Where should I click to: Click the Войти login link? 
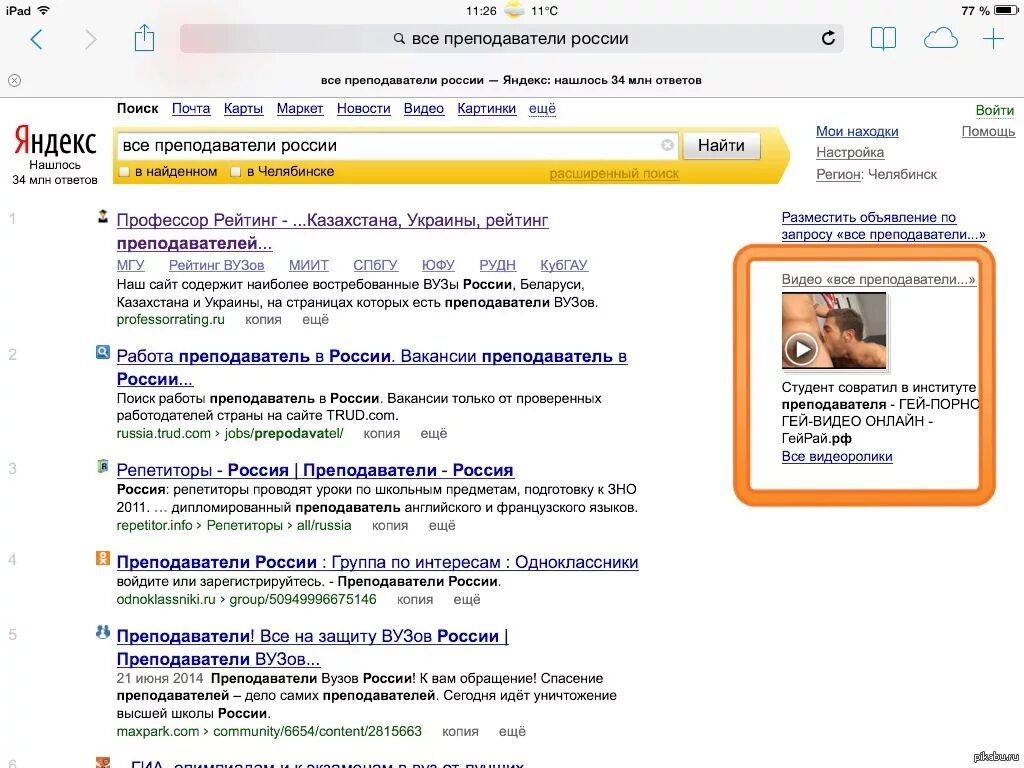995,110
